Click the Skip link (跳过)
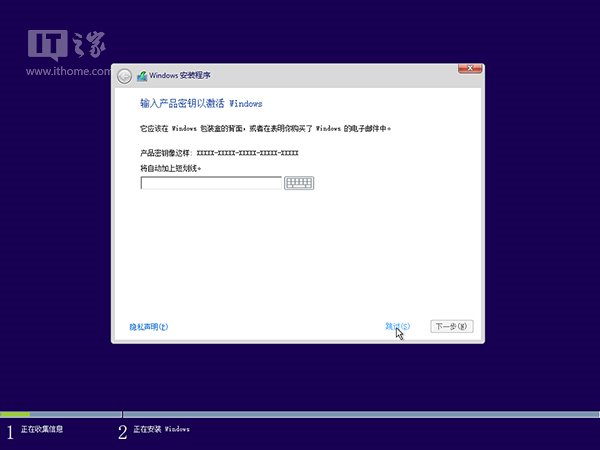 [397, 327]
